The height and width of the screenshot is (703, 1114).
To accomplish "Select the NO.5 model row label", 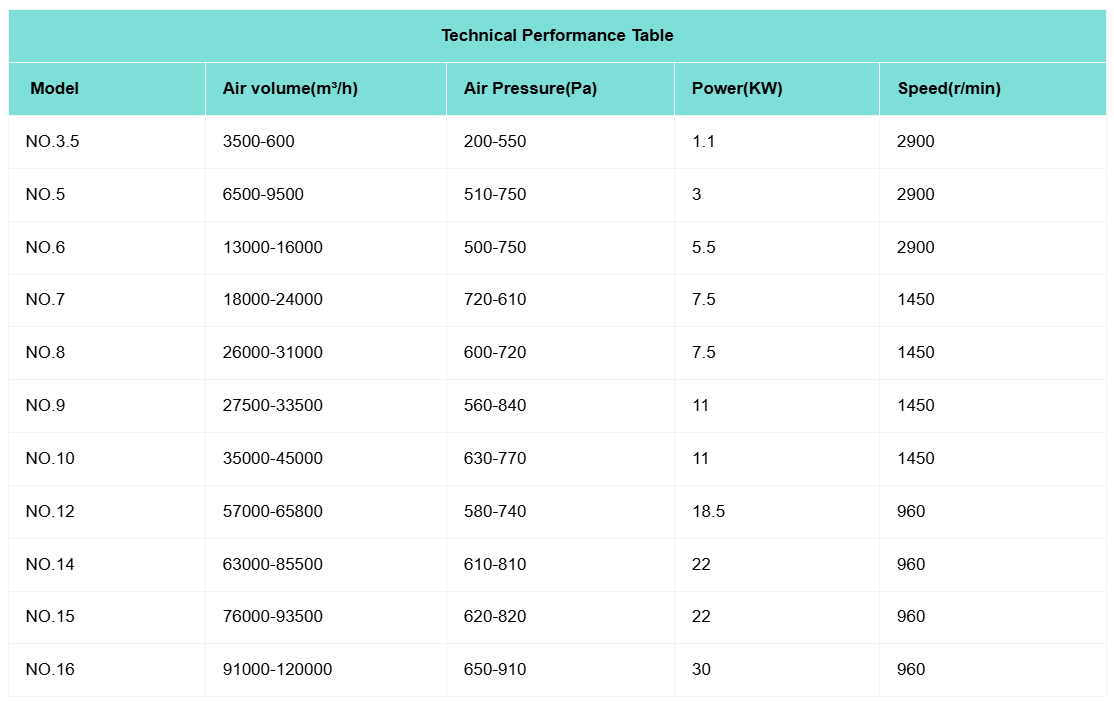I will [45, 195].
